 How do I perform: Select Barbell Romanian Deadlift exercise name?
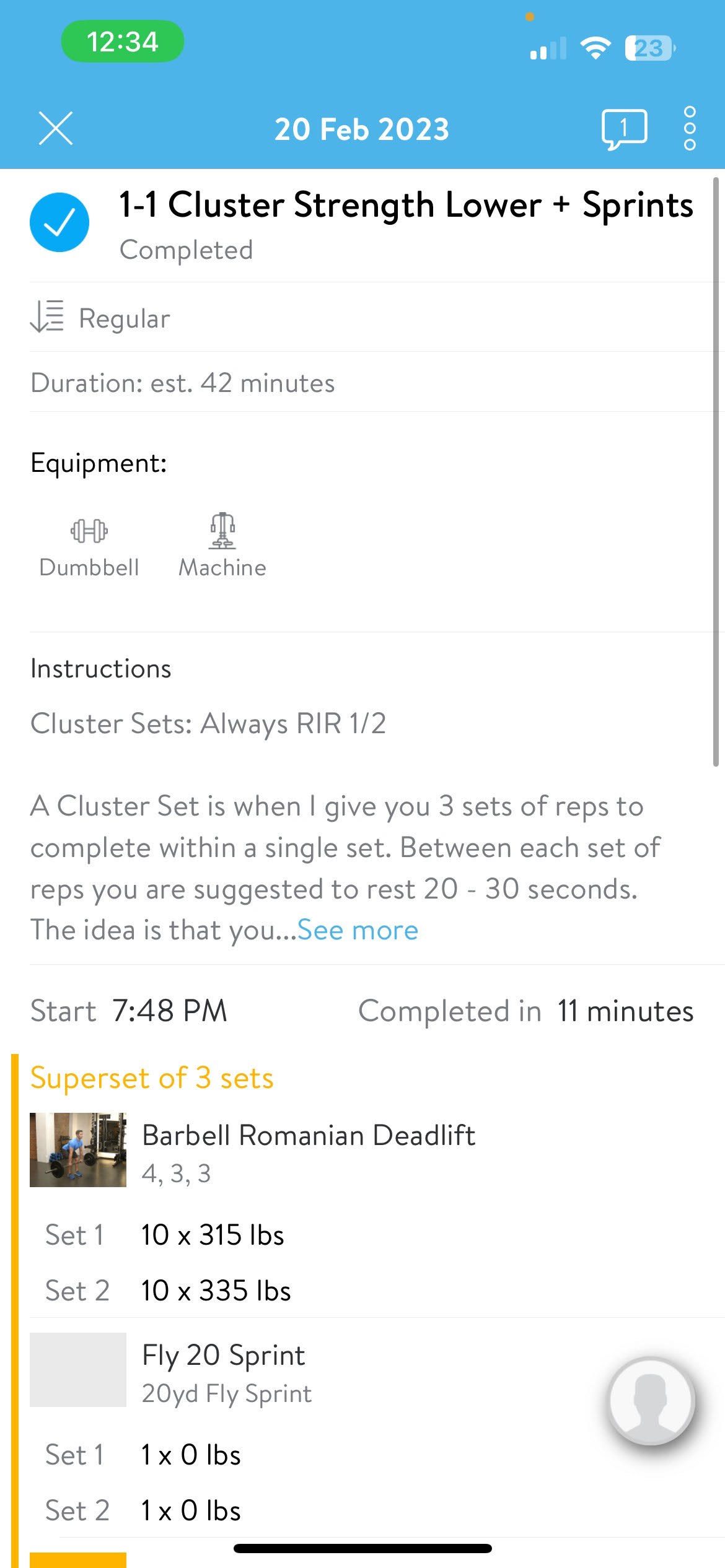click(309, 1135)
